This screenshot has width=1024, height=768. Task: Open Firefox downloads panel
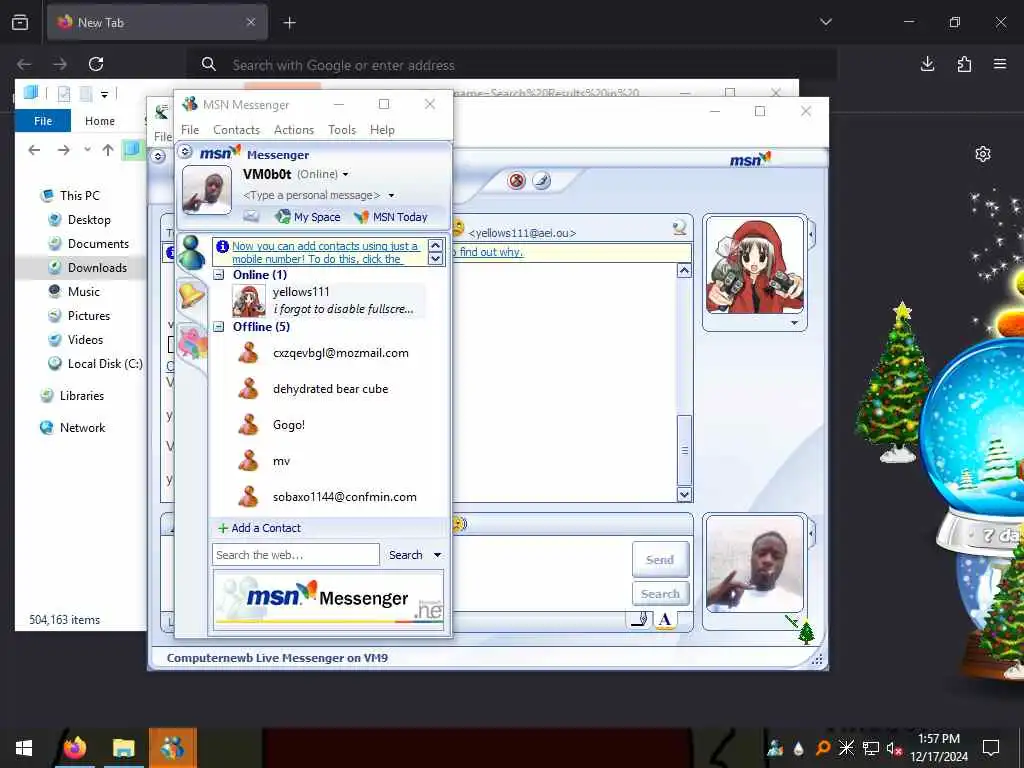tap(927, 64)
